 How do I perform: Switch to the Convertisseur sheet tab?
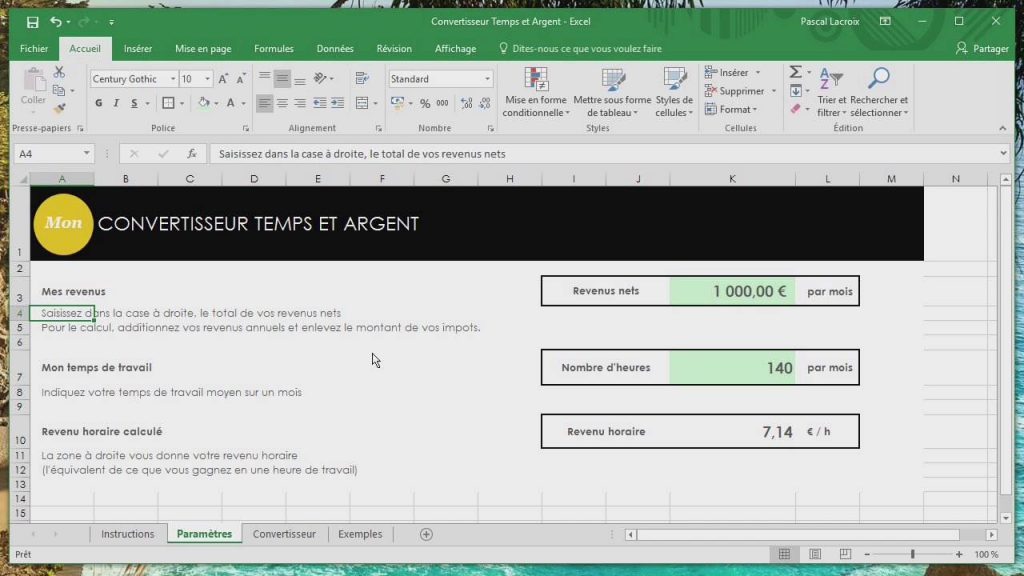284,534
